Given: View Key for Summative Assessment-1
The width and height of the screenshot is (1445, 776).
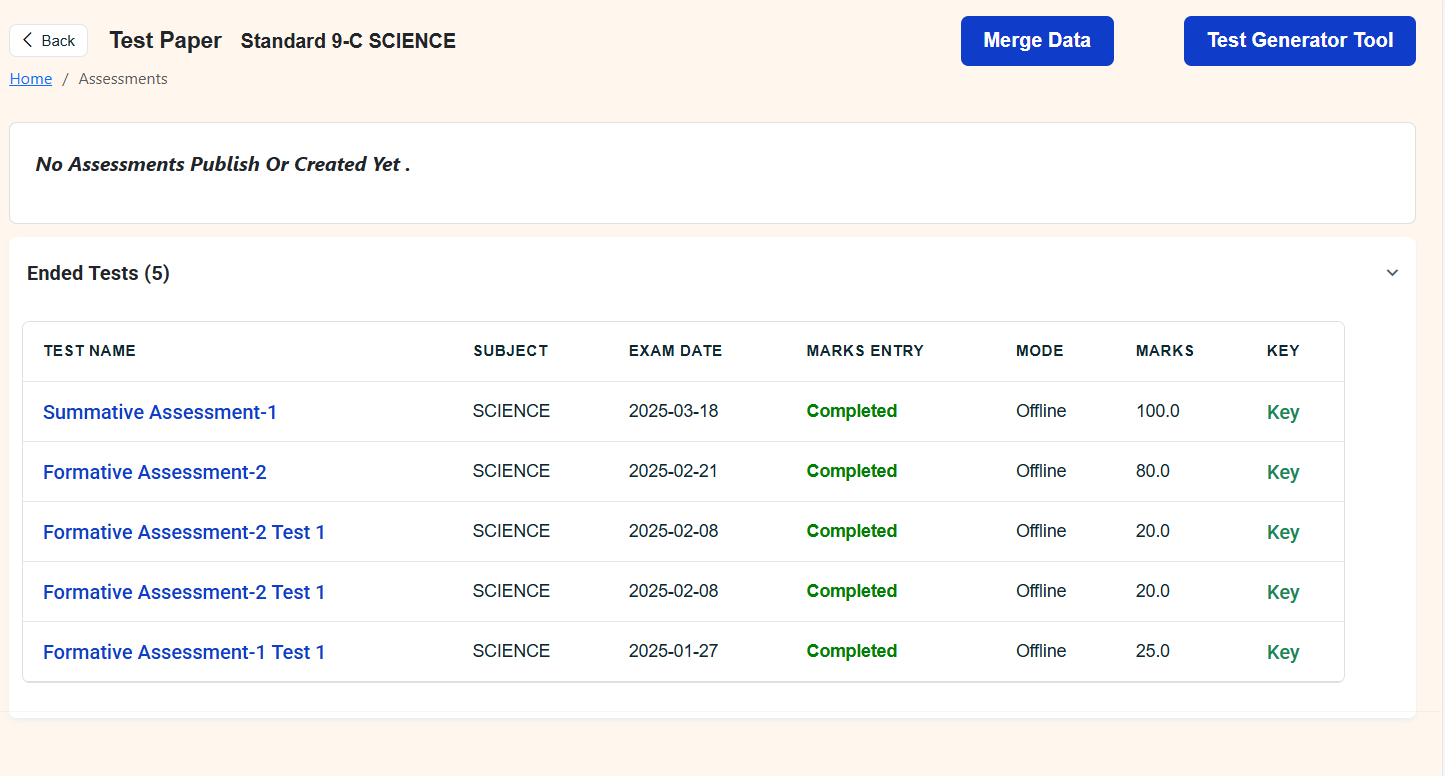Looking at the screenshot, I should (1283, 412).
